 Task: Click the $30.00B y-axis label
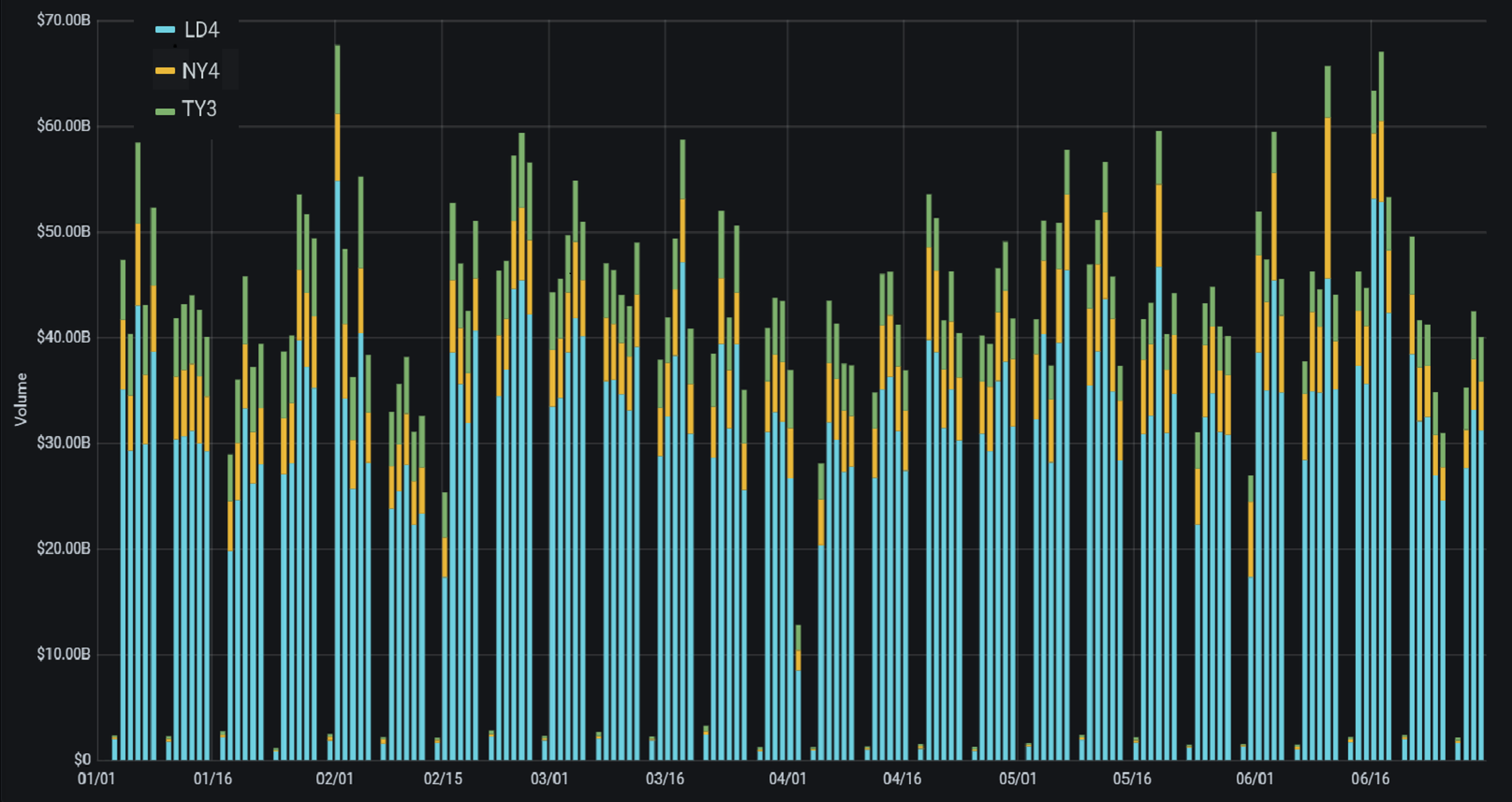coord(64,443)
